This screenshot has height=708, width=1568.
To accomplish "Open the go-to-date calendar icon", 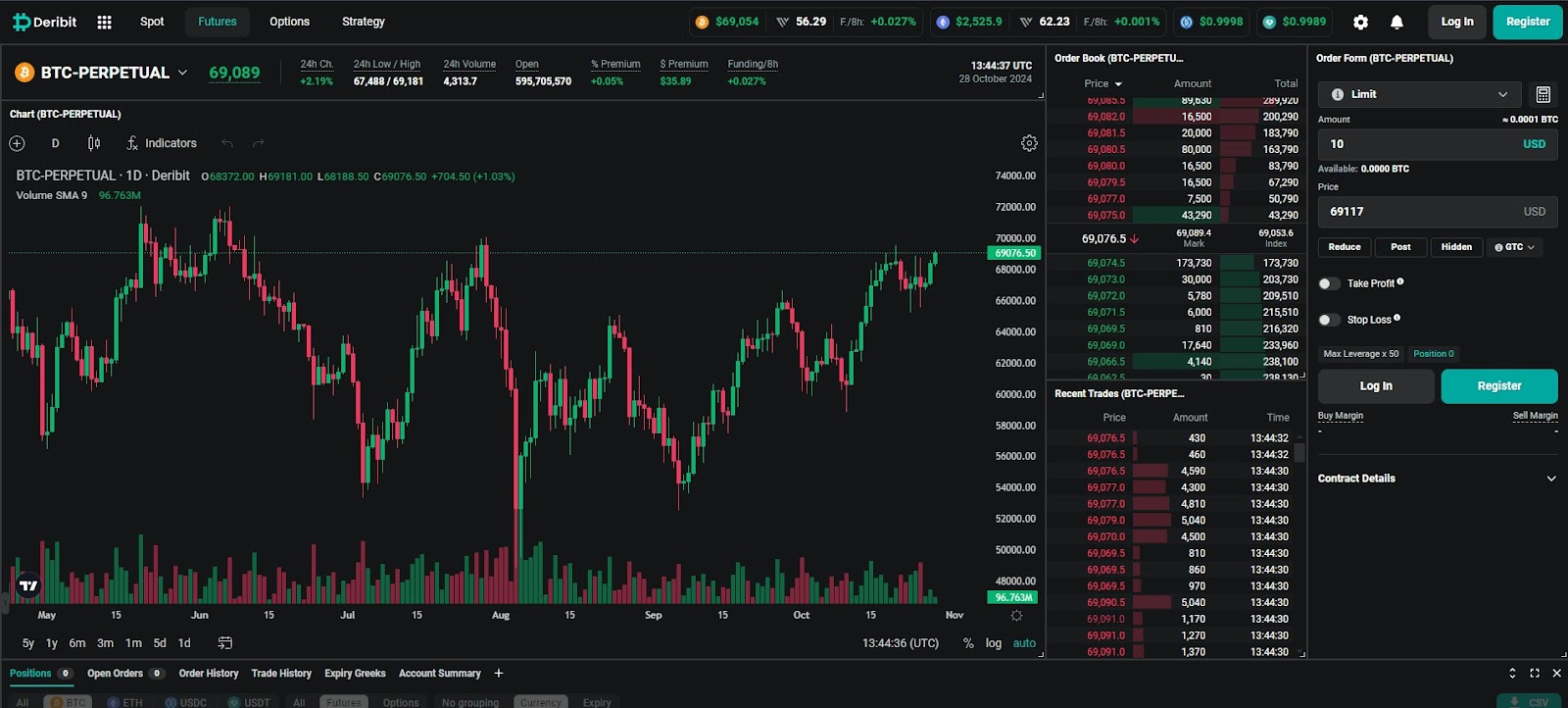I will click(225, 643).
